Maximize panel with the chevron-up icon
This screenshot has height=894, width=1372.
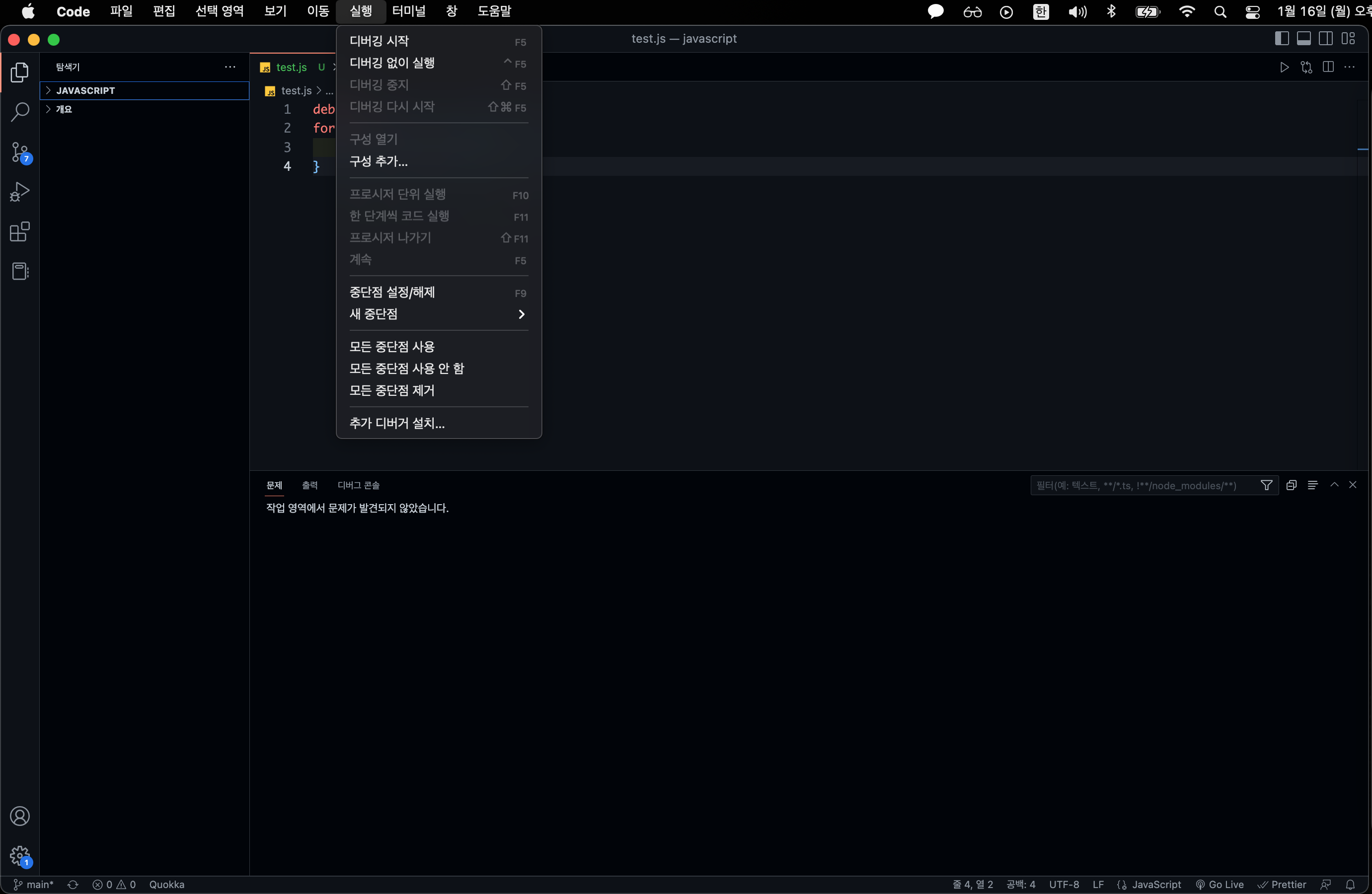pos(1334,485)
